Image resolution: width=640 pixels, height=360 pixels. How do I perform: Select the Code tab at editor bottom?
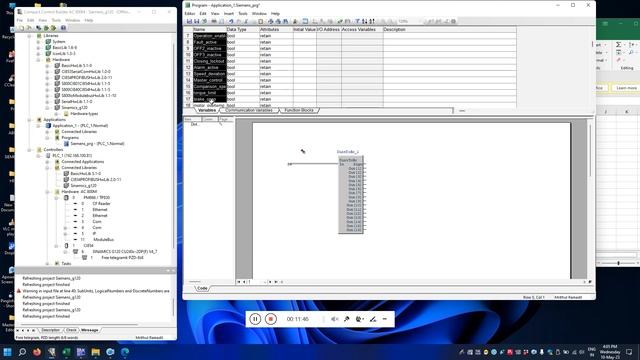tap(202, 288)
